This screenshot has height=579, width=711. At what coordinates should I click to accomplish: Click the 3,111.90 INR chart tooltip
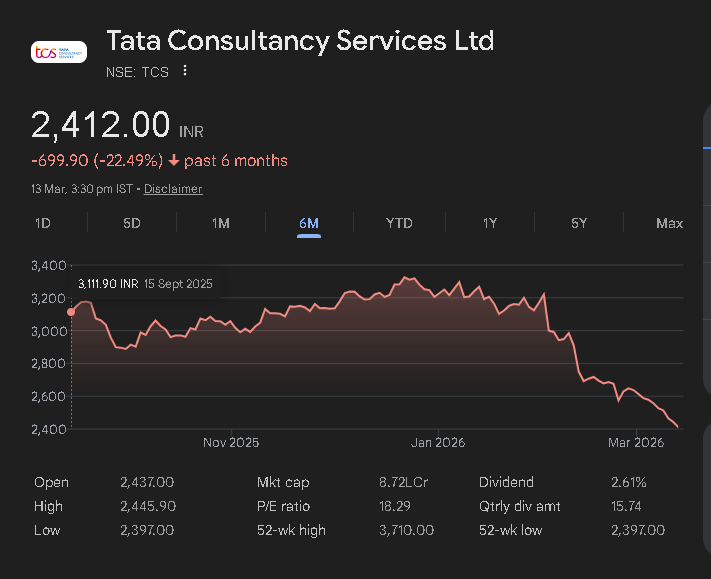coord(145,284)
